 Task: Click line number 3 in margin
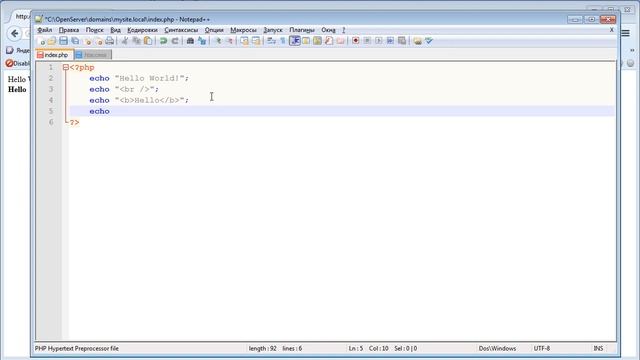51,89
